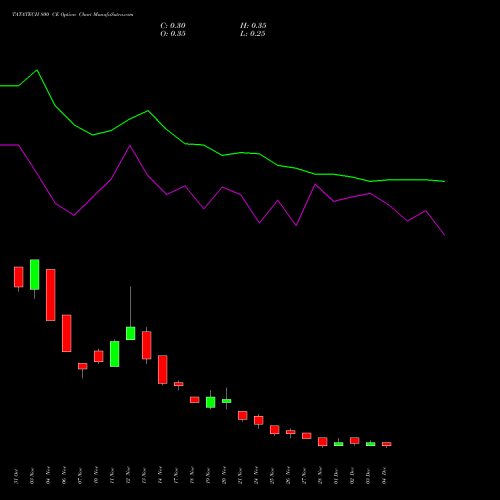Click the red candlestick for 27 Nov
The height and width of the screenshot is (500, 500).
[x=307, y=436]
